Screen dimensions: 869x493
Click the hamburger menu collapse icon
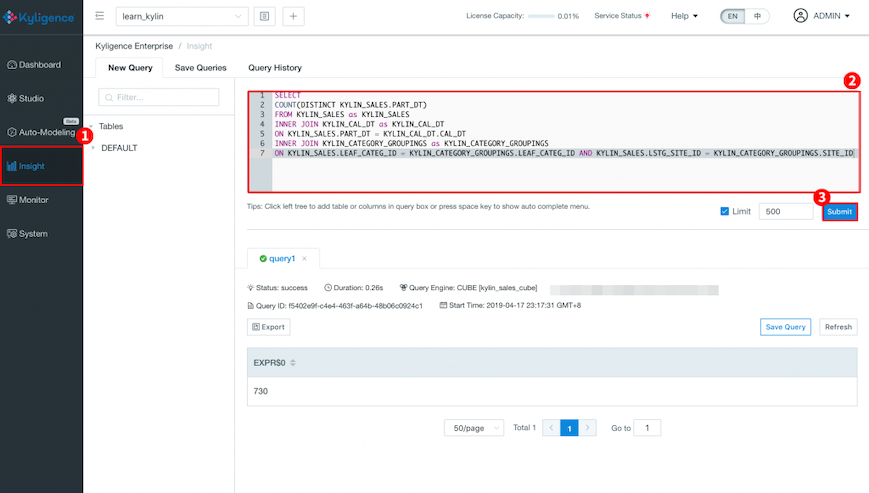click(99, 16)
